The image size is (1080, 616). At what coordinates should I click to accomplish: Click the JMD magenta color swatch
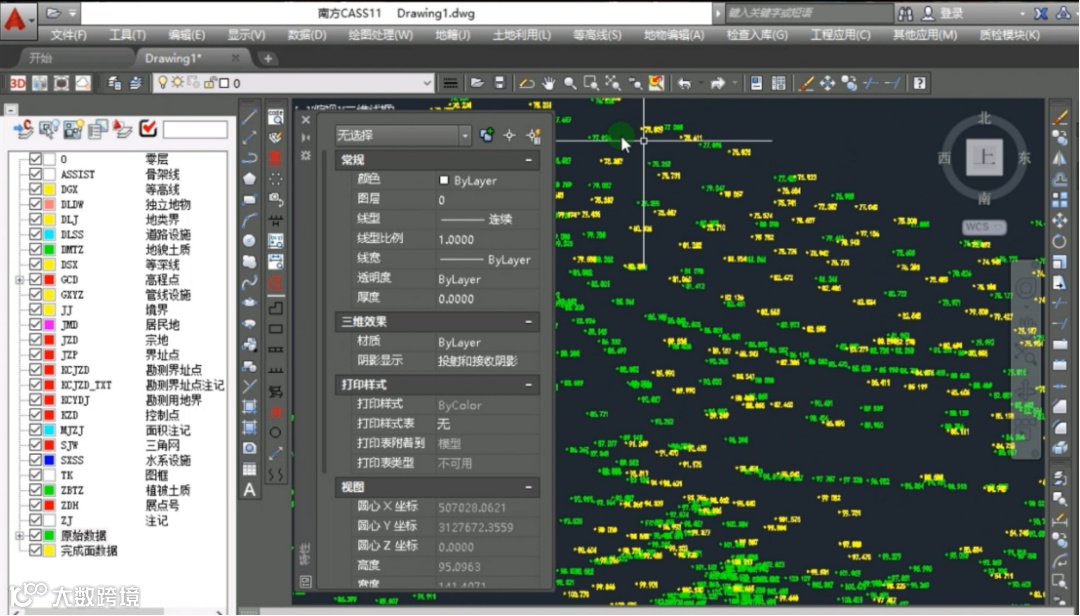pos(50,325)
